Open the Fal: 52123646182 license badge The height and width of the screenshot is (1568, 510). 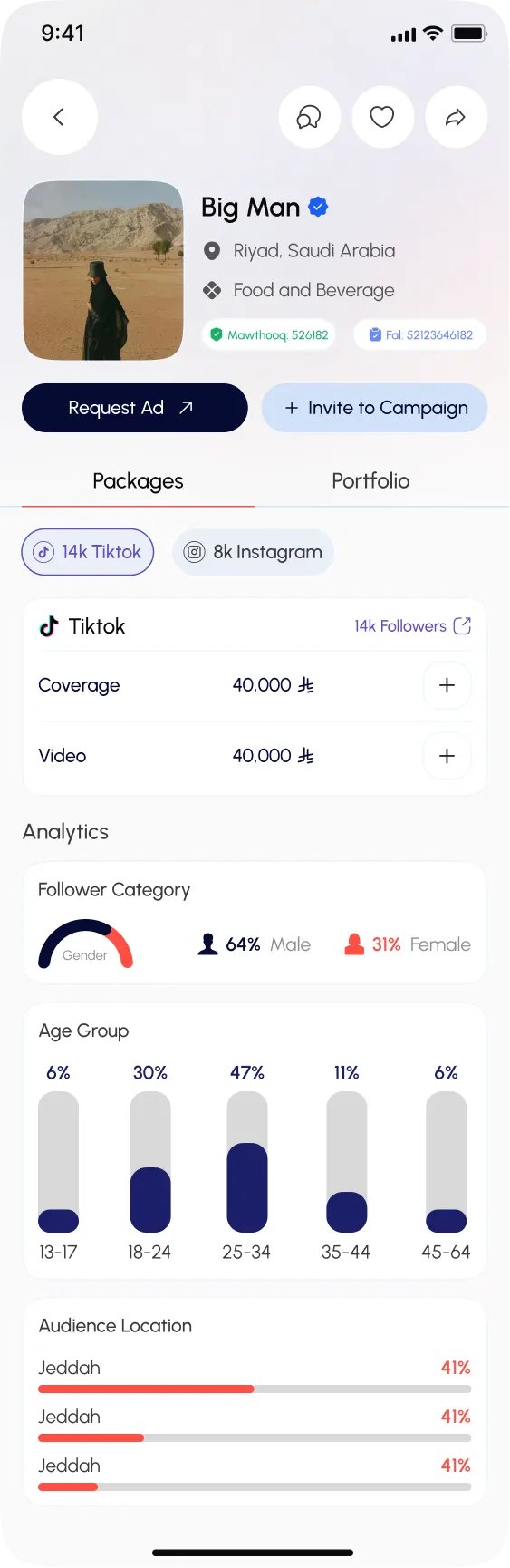(x=420, y=334)
